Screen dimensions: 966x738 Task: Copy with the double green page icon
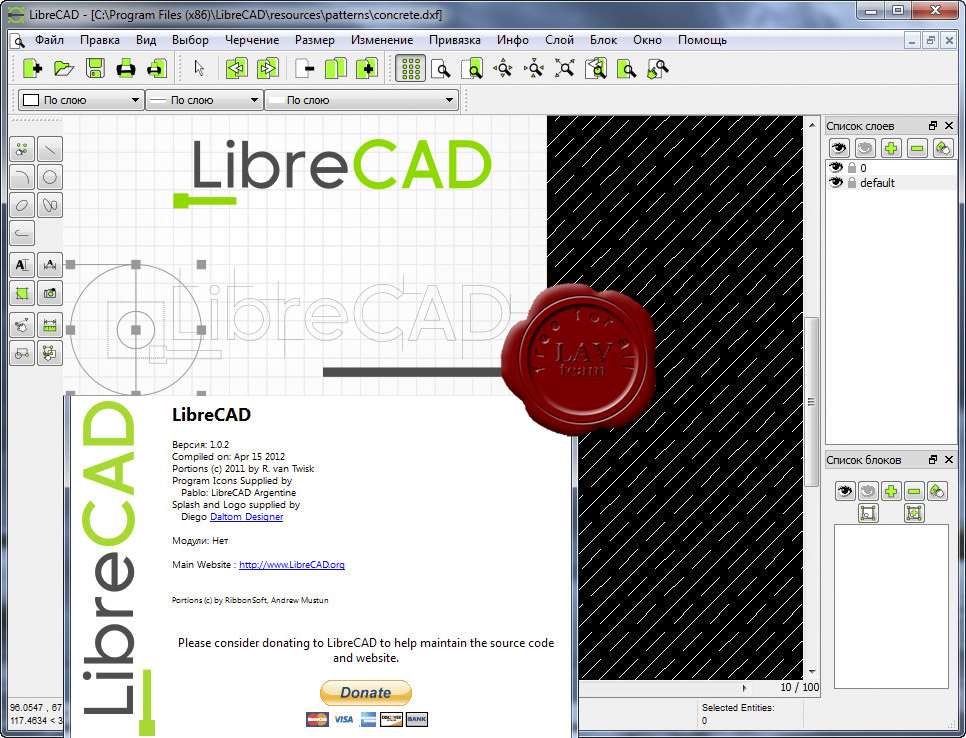pyautogui.click(x=336, y=68)
